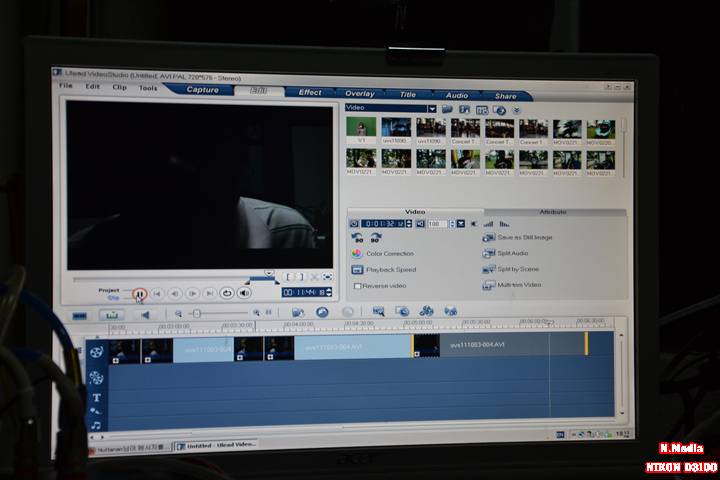
Task: Select the Title Track T icon
Action: pos(96,398)
